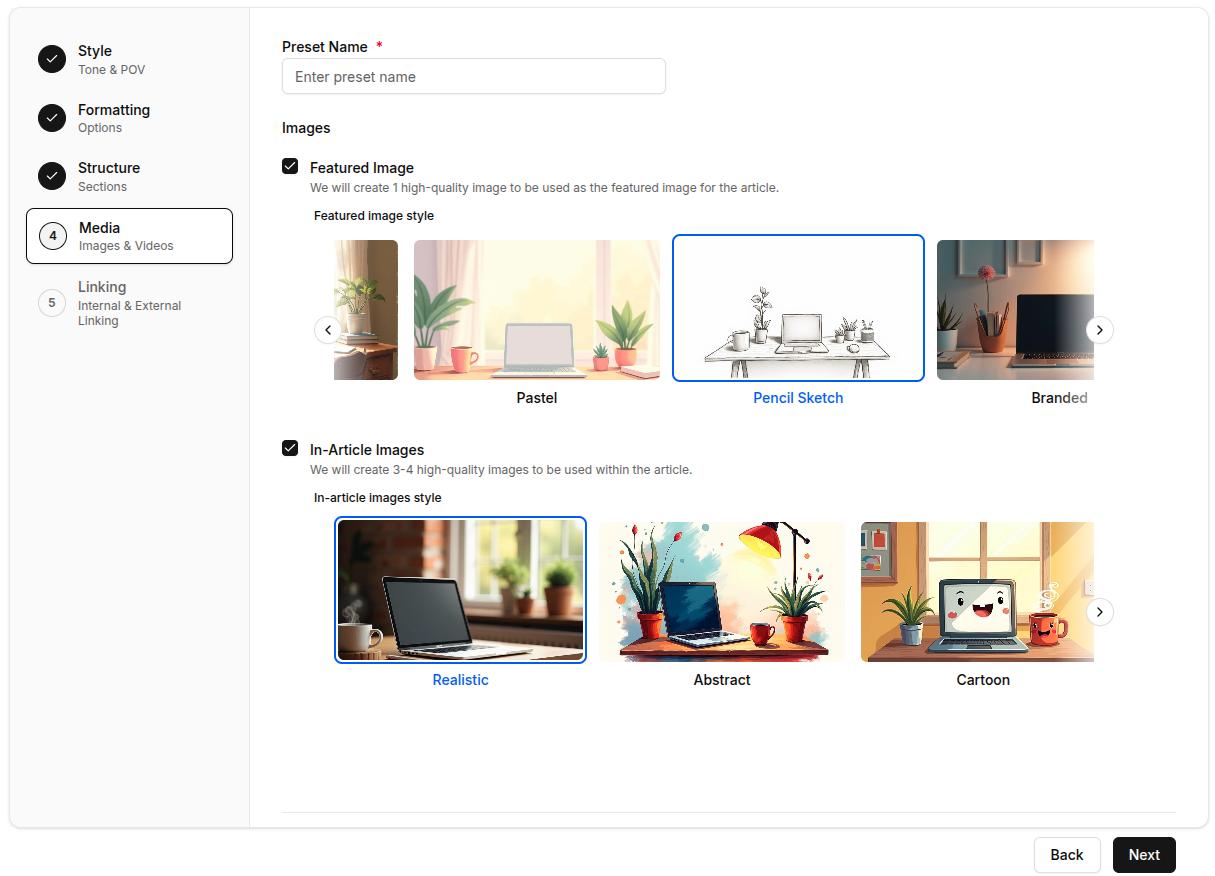Select the numbered circle 4 for Media
Screen dimensions: 1215x876
[52, 236]
